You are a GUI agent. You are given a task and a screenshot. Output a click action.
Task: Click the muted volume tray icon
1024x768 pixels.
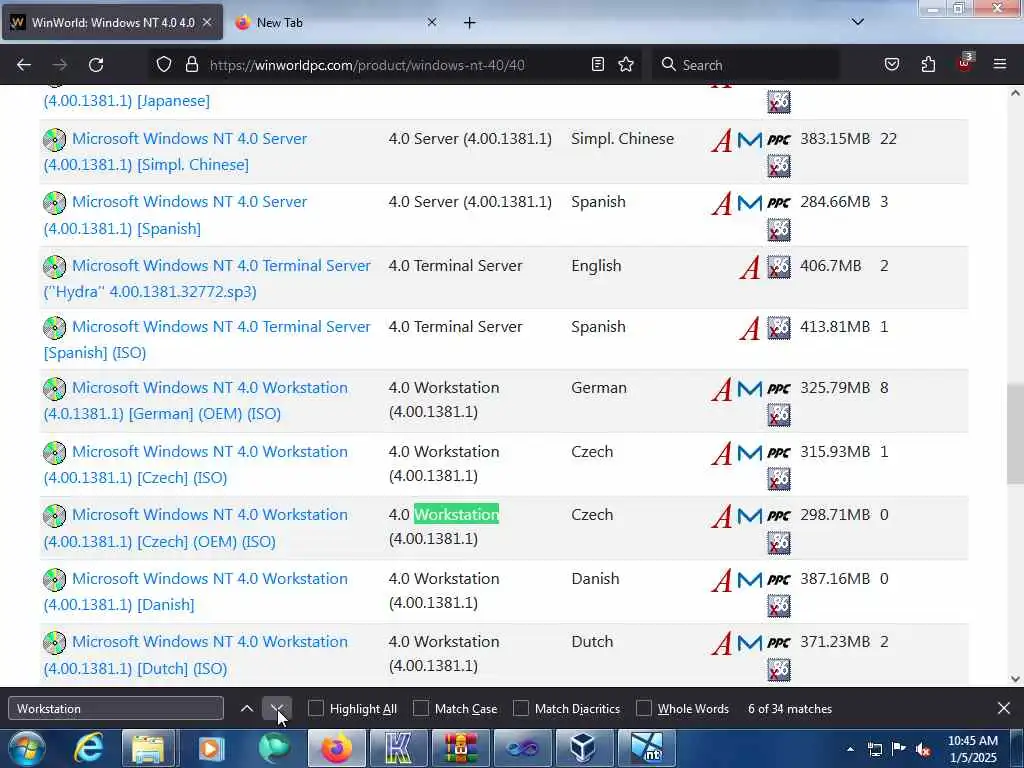(923, 749)
